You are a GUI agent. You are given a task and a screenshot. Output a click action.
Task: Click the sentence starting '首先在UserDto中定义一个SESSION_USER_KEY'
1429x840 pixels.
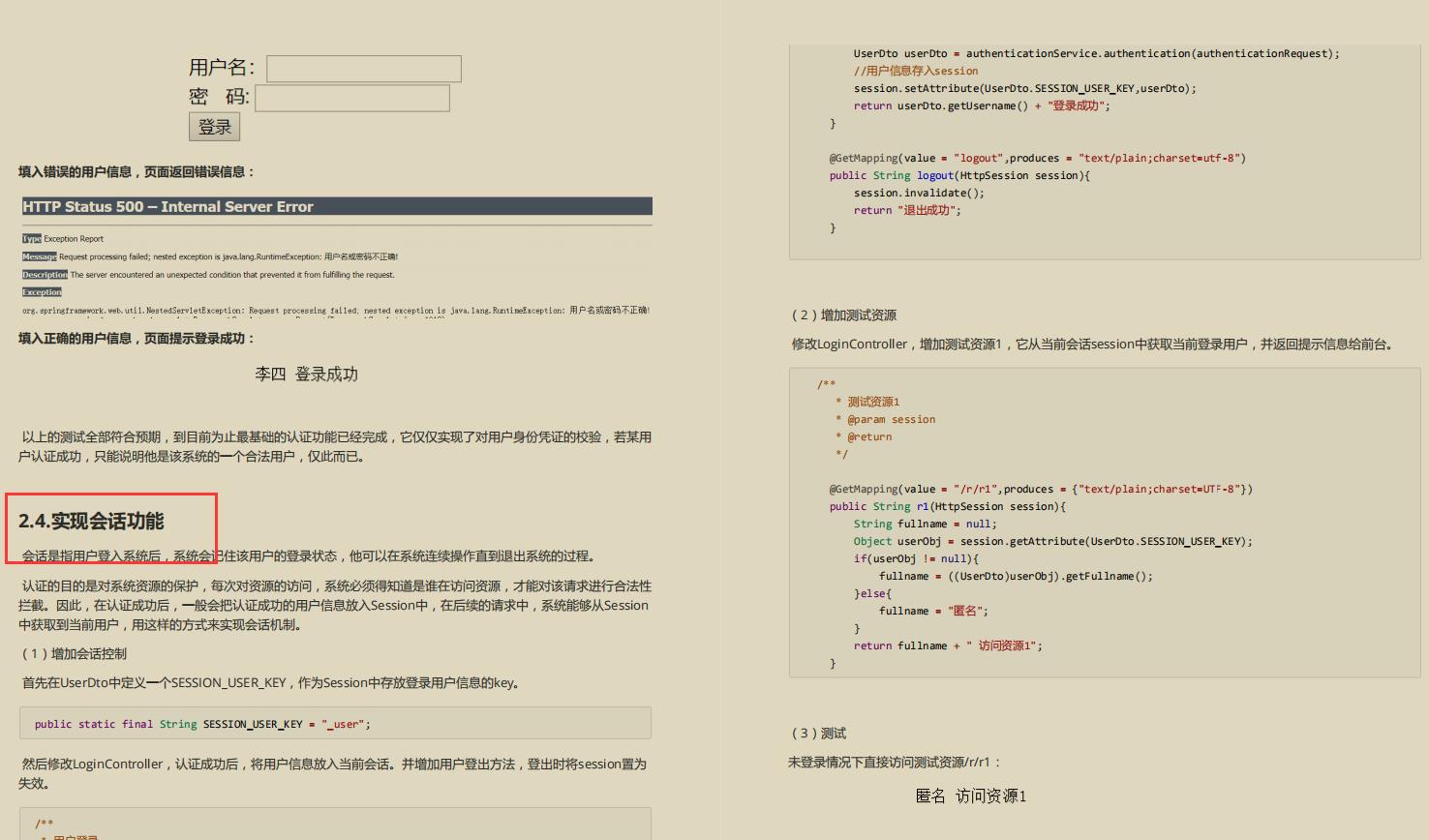(x=271, y=683)
